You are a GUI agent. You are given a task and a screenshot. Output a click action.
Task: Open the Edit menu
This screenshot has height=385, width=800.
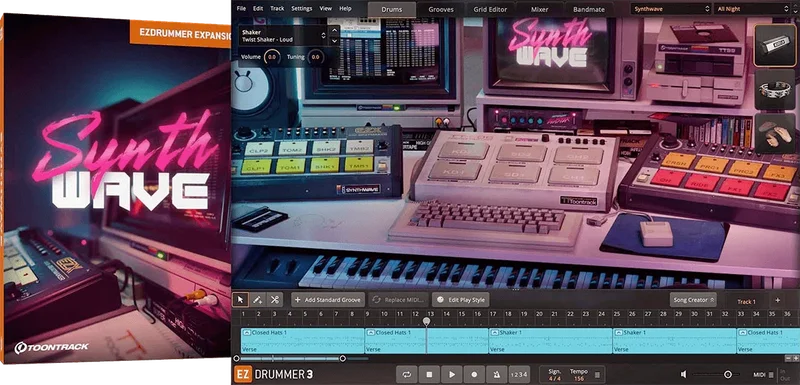[258, 9]
